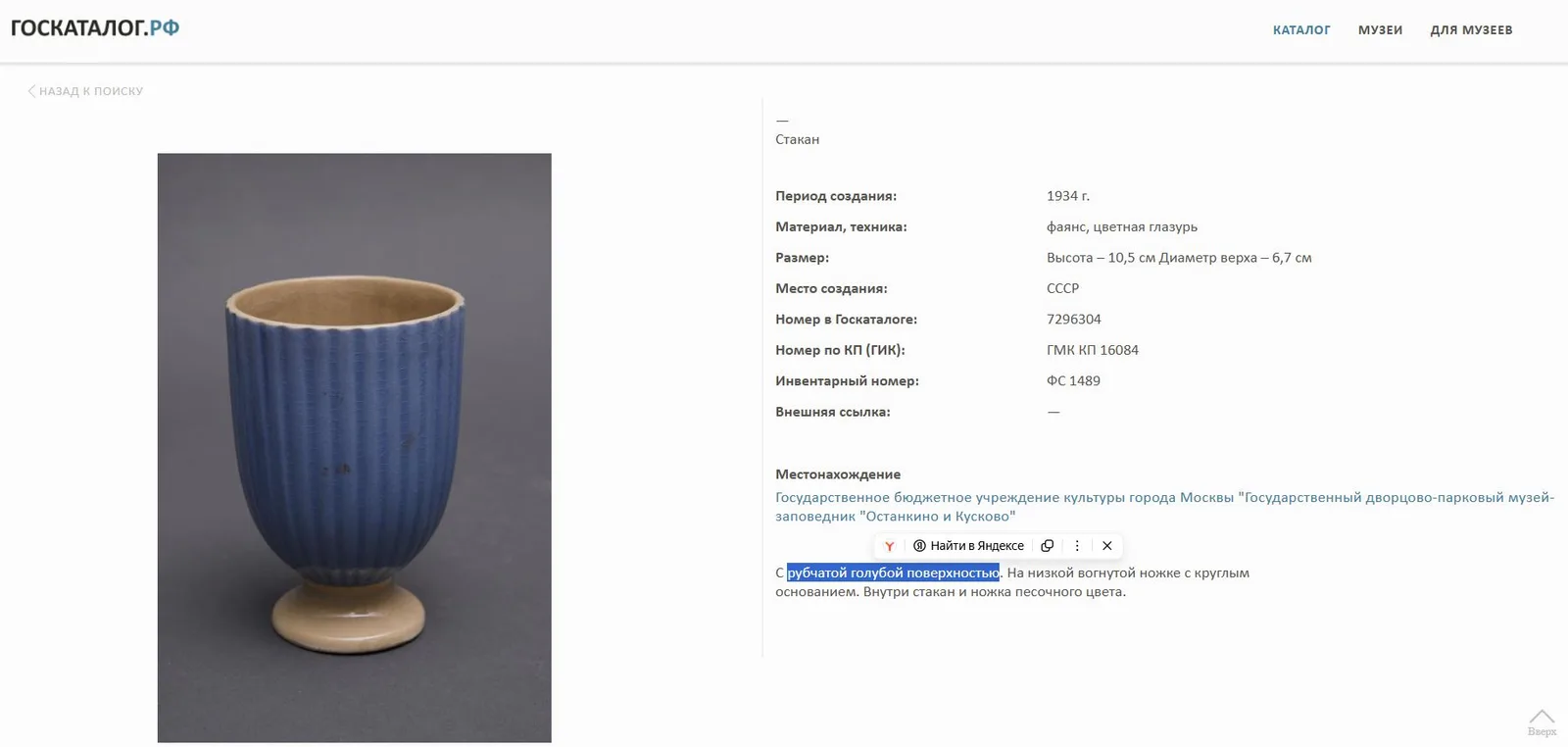Open the three-dot more options menu

[x=1077, y=546]
